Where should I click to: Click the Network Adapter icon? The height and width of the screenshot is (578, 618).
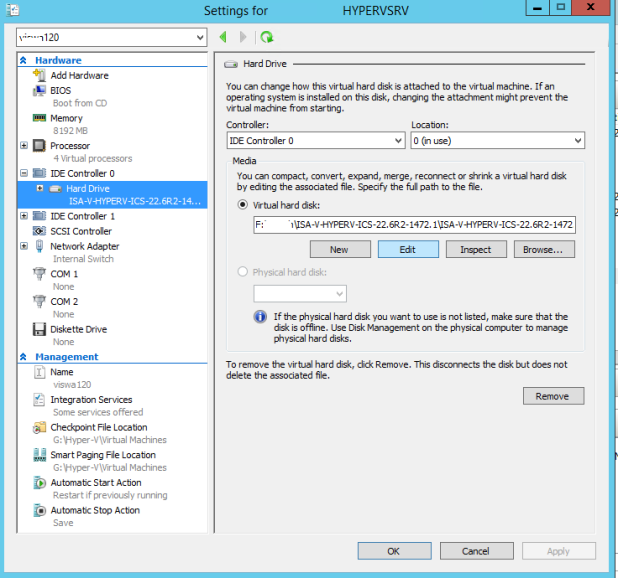click(x=39, y=246)
